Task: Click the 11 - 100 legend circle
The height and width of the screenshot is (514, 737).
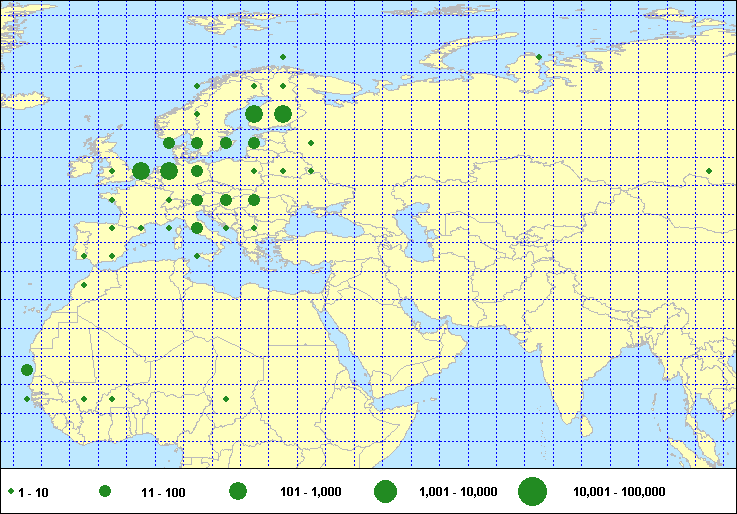Action: click(105, 491)
